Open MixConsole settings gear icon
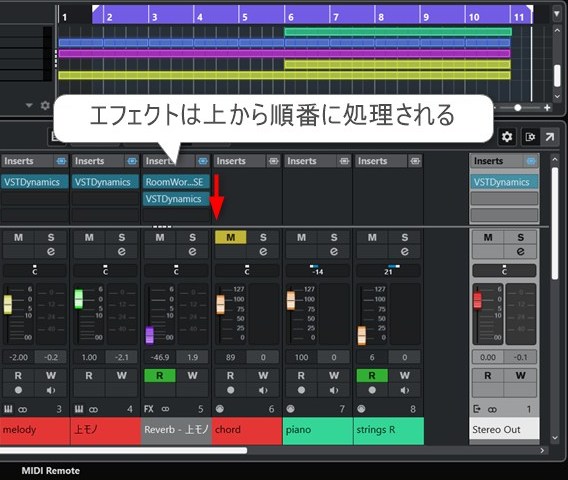The height and width of the screenshot is (480, 568). (506, 137)
